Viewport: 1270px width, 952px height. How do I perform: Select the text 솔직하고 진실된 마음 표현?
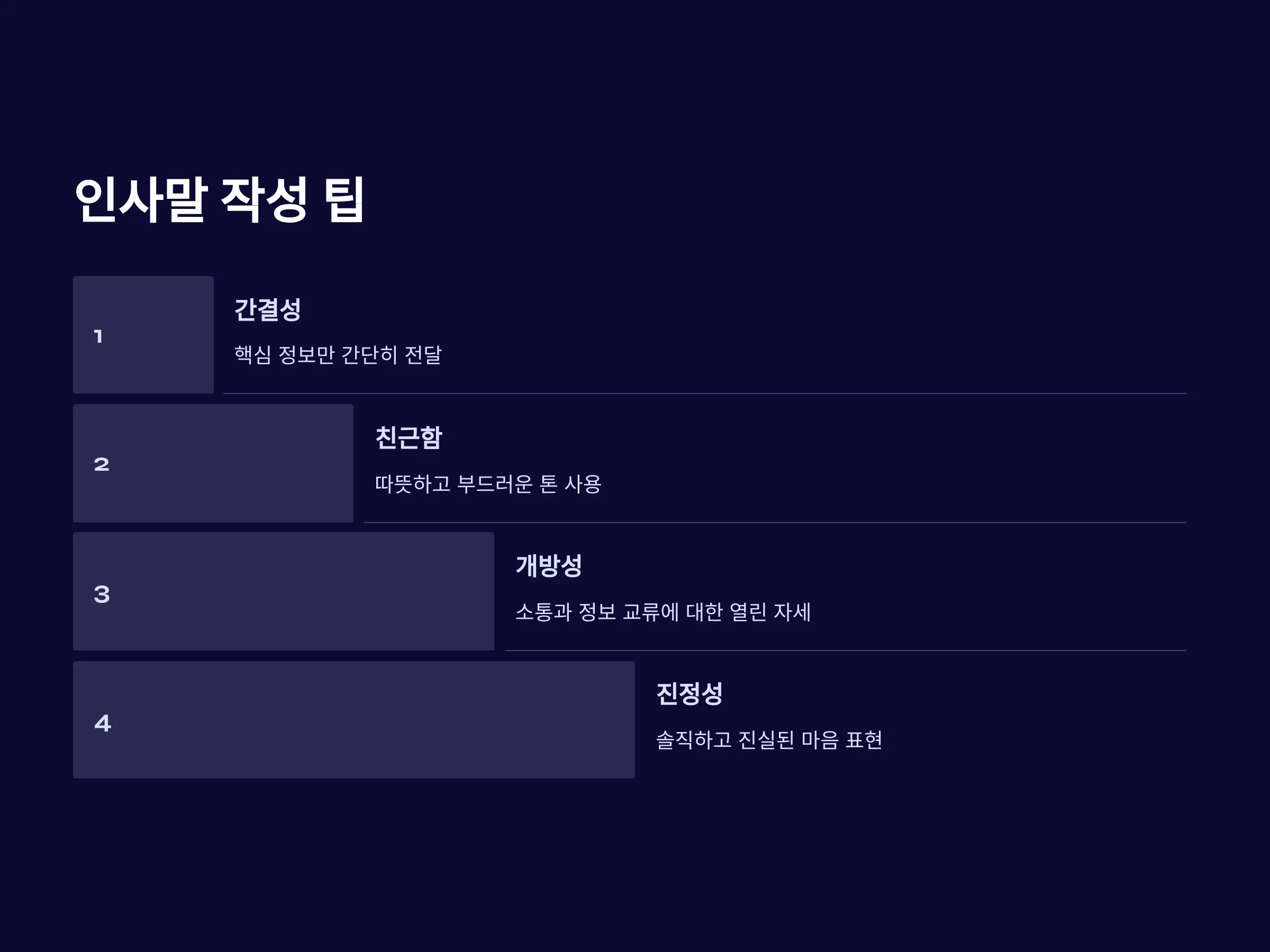tap(769, 740)
